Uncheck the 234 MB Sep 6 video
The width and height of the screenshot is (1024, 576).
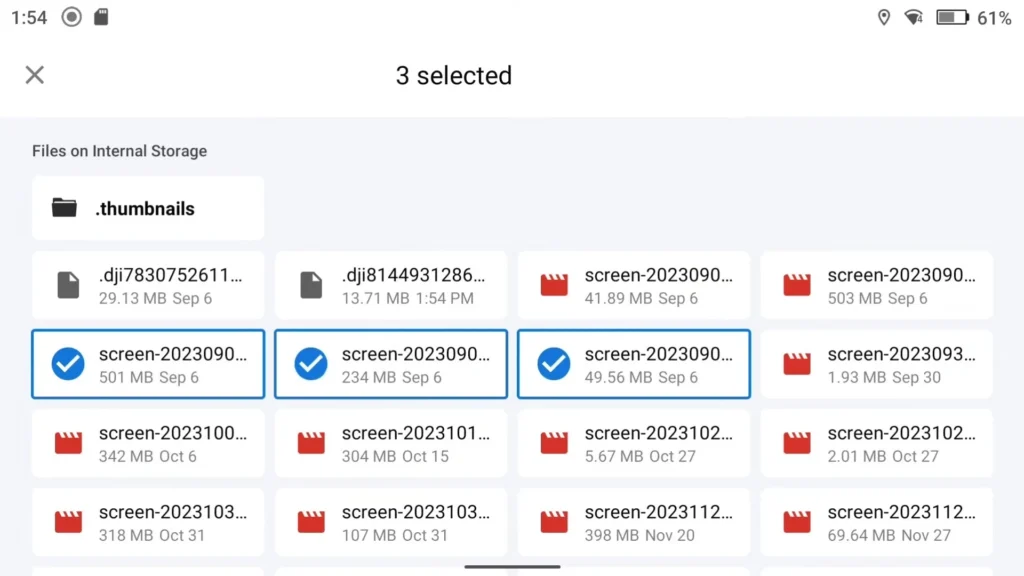tap(311, 364)
